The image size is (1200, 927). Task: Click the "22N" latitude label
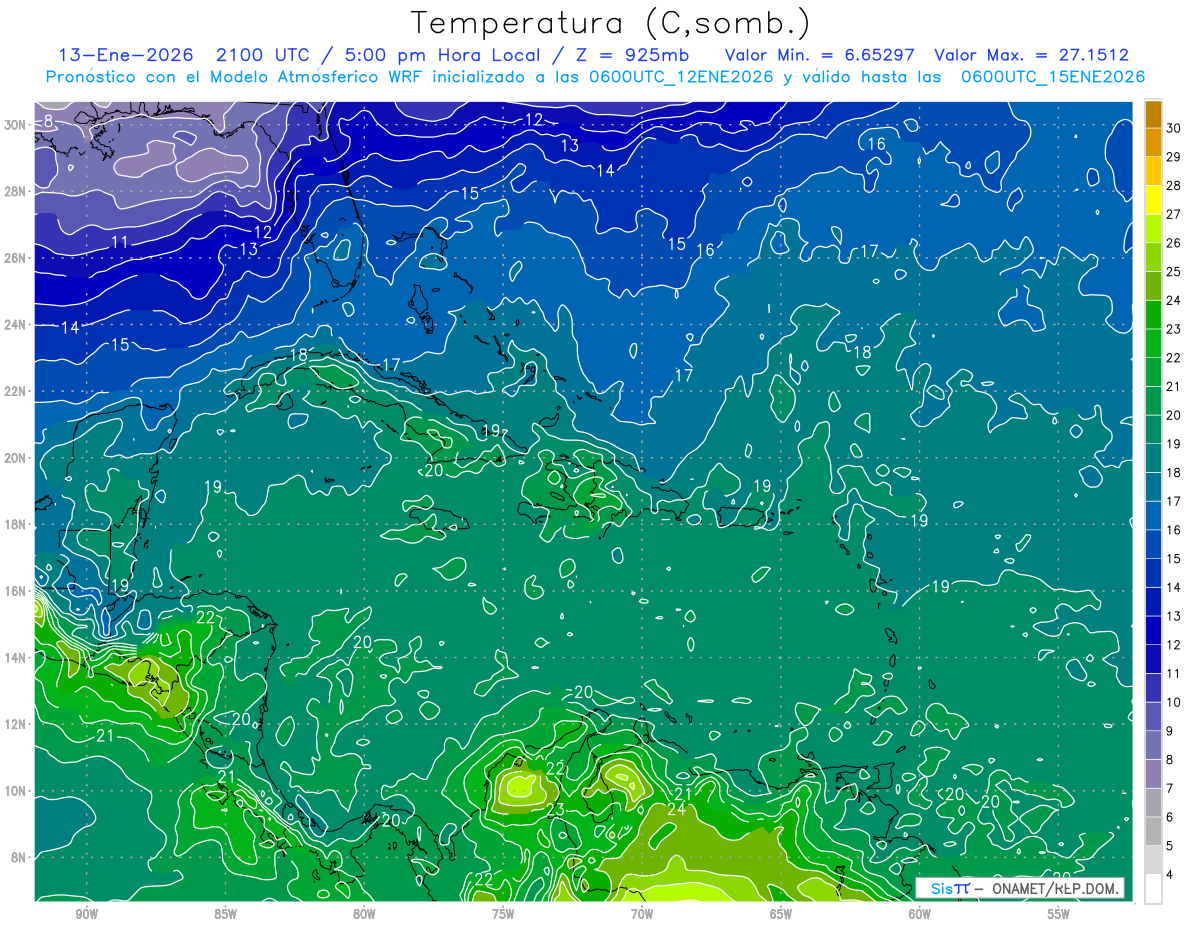point(15,391)
